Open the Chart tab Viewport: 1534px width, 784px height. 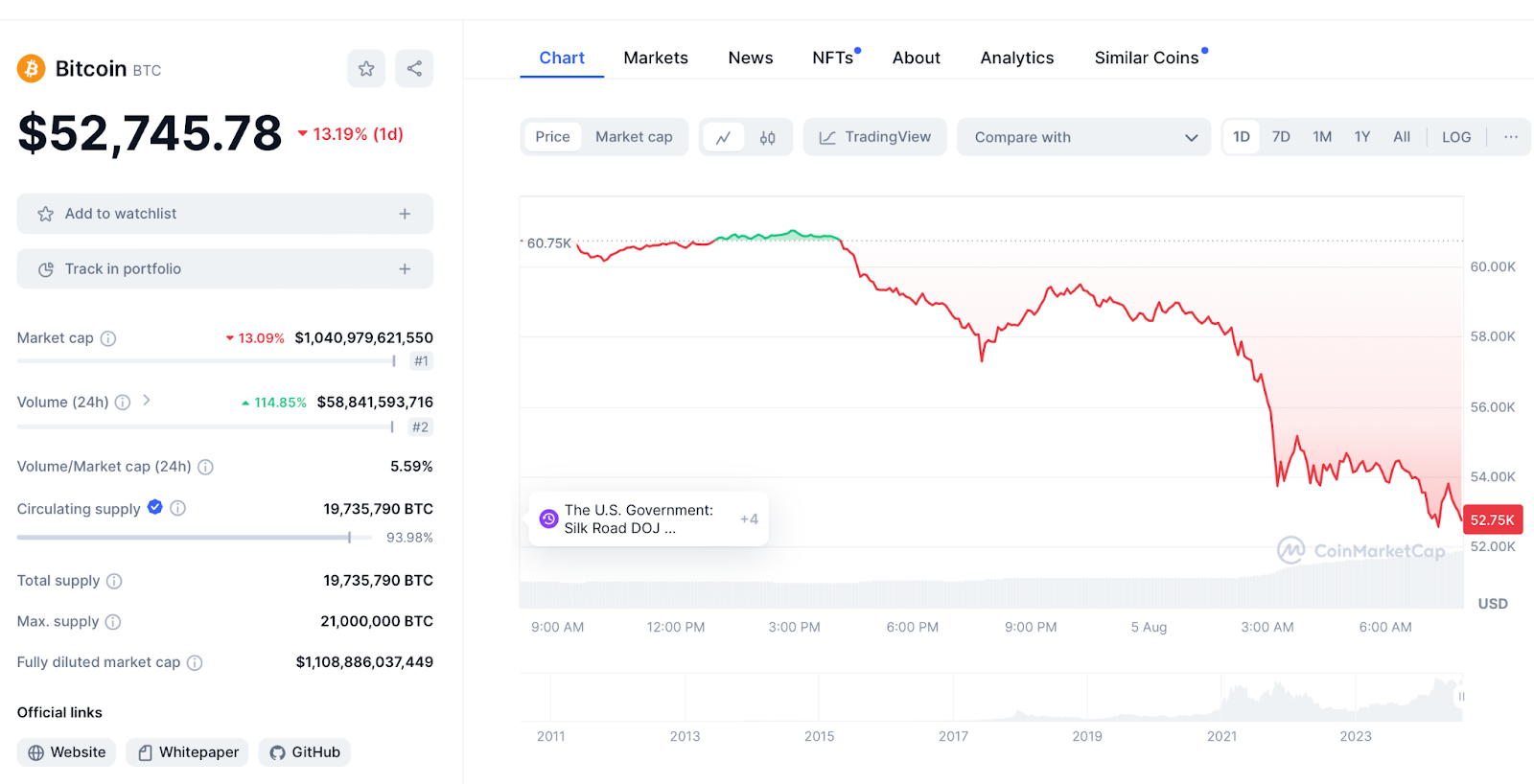pyautogui.click(x=562, y=58)
